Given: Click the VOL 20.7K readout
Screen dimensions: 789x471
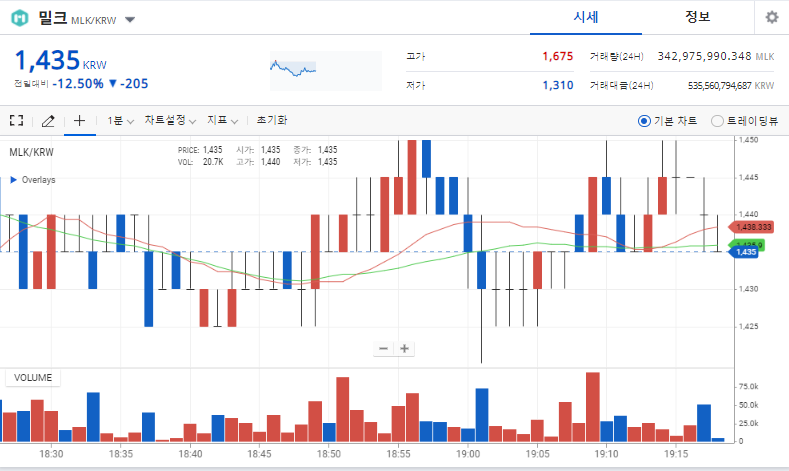Looking at the screenshot, I should click(x=200, y=162).
